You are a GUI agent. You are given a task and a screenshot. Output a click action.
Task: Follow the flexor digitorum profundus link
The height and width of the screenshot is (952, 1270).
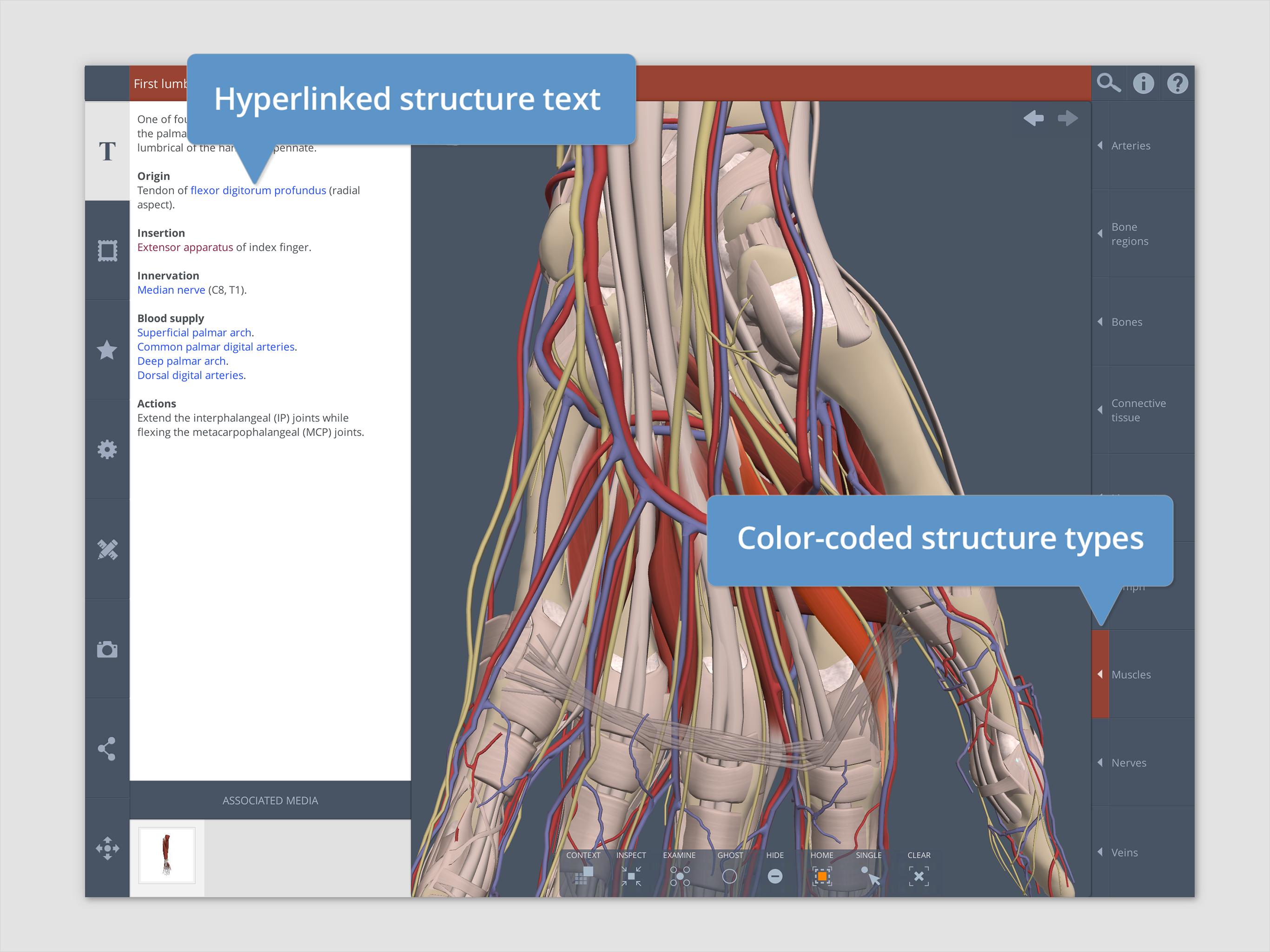click(258, 191)
